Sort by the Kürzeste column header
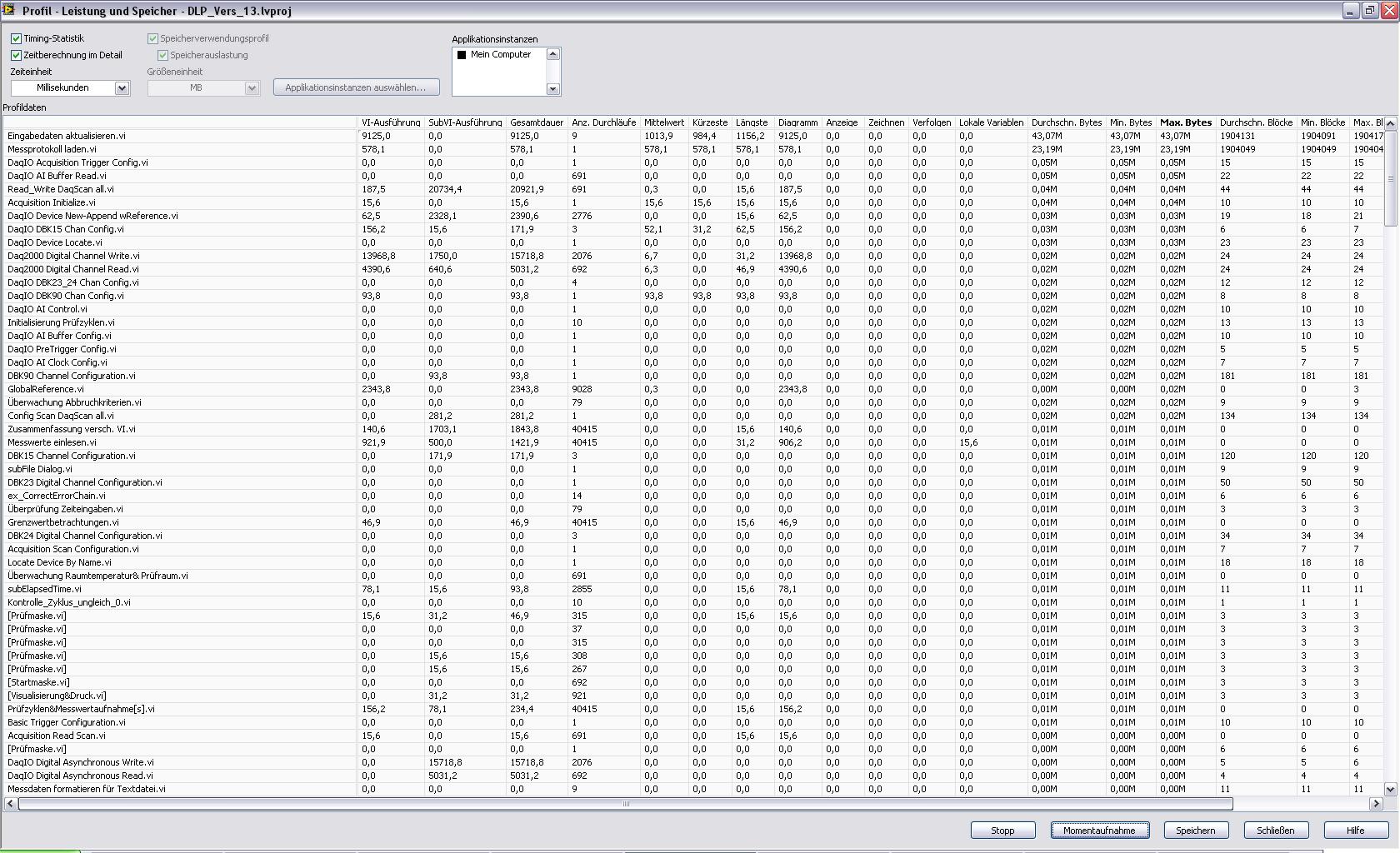Screen dimensions: 1400x853 coord(710,122)
